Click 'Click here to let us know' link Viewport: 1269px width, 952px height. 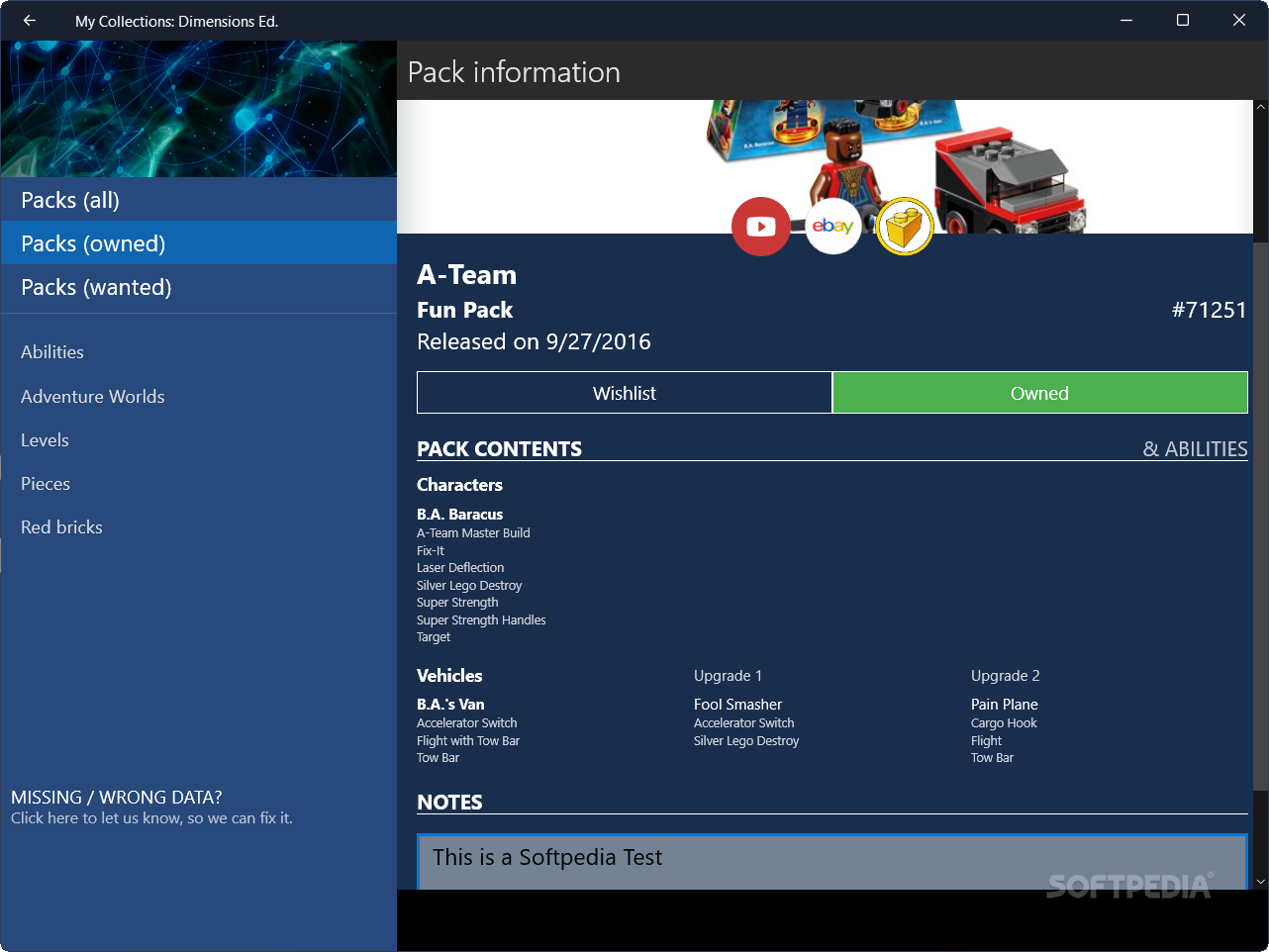151,818
